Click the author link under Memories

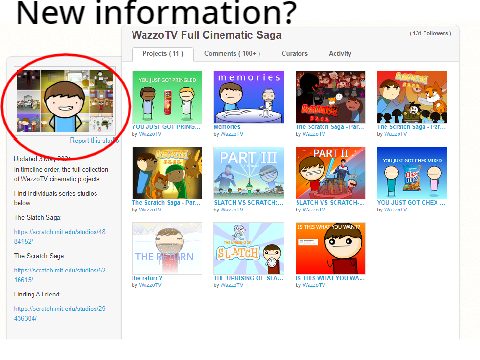[x=232, y=134]
